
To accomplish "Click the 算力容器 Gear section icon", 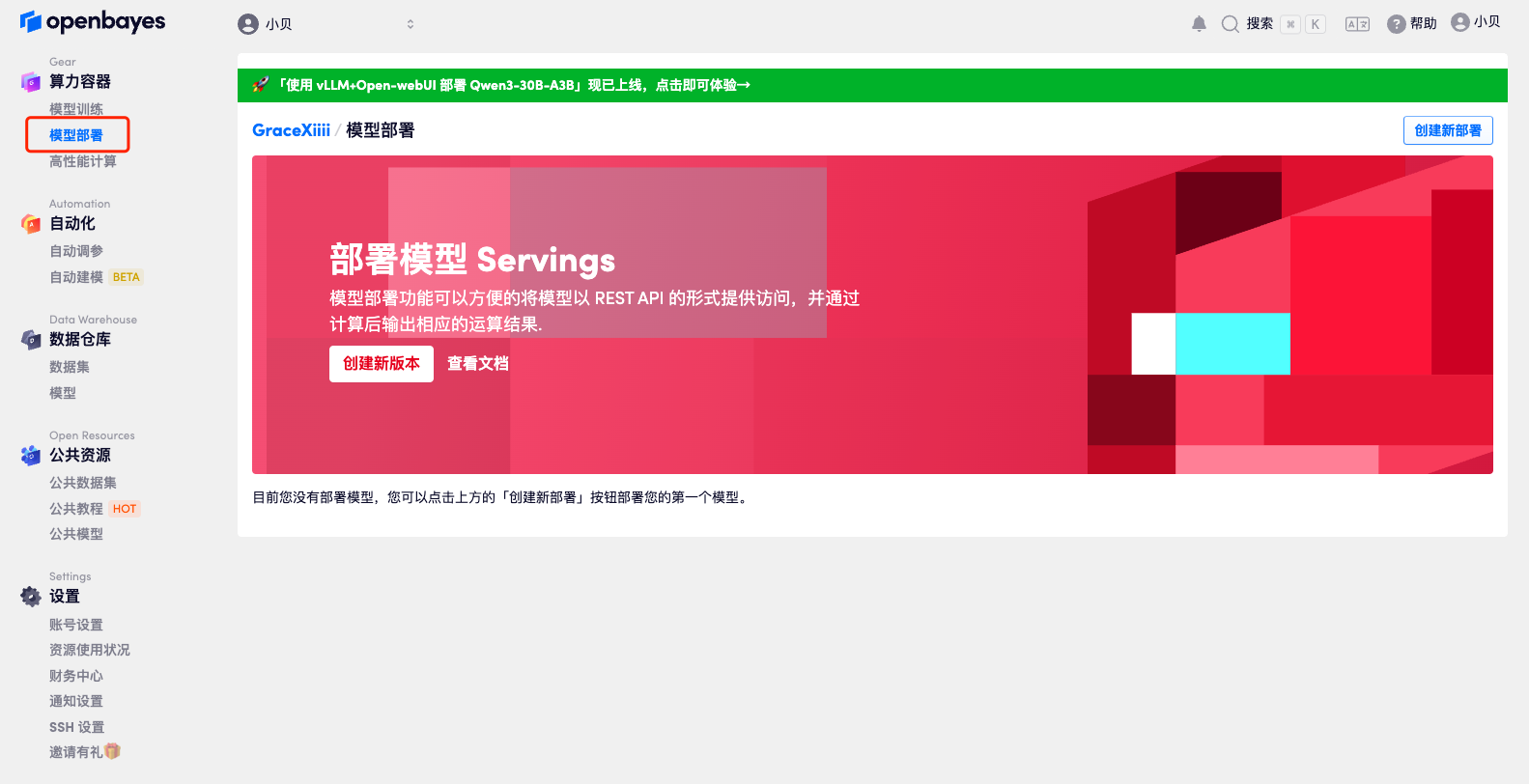I will click(31, 82).
